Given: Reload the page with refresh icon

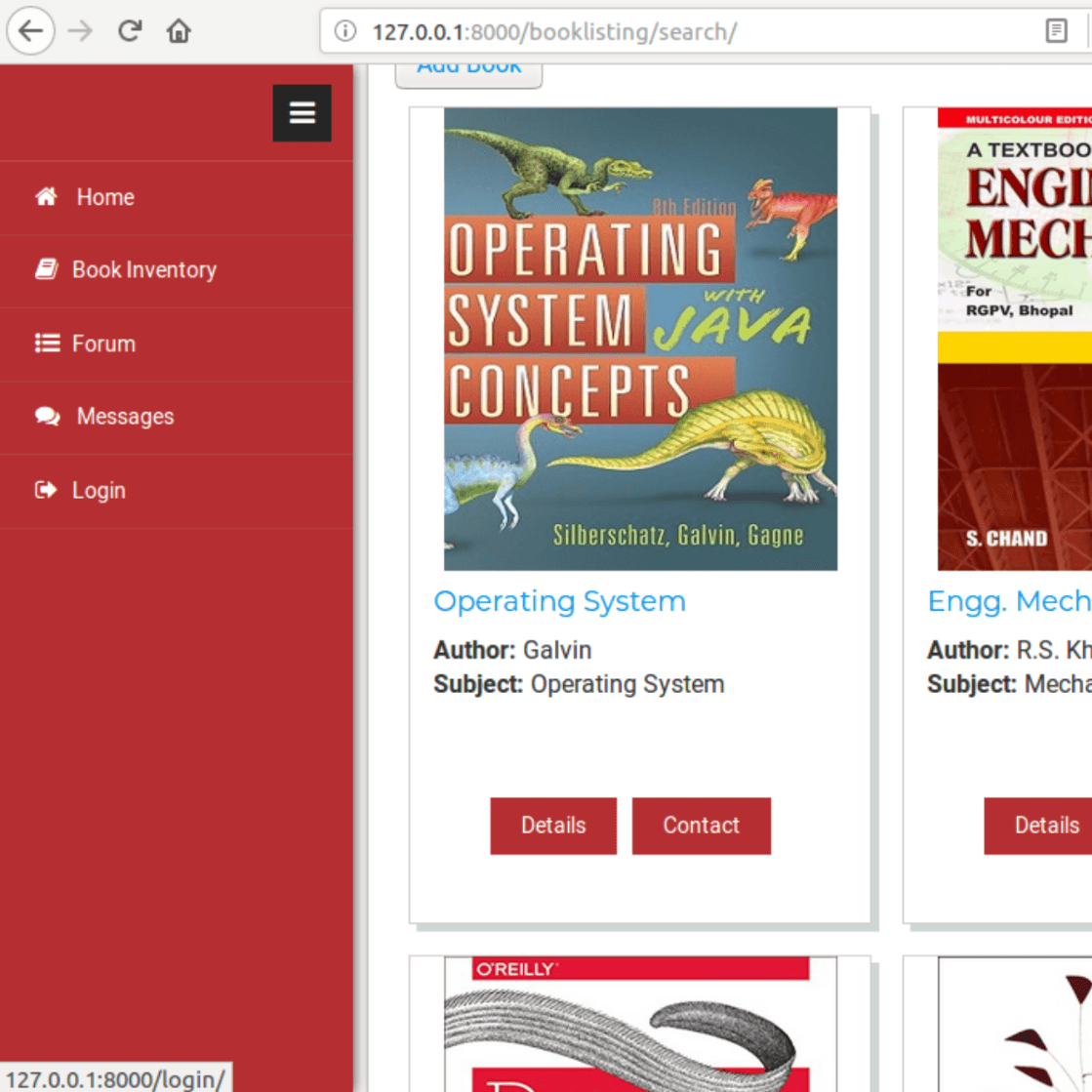Looking at the screenshot, I should coord(129,31).
